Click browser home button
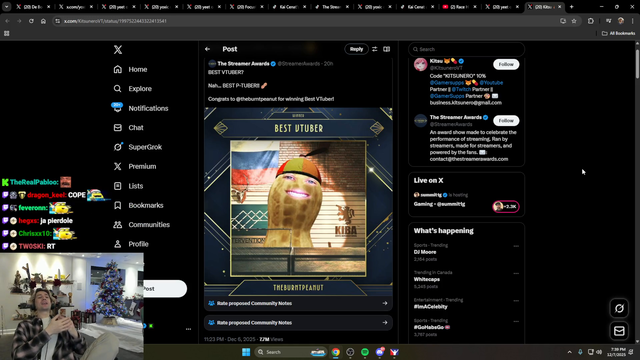This screenshot has height=360, width=640. [x=43, y=21]
